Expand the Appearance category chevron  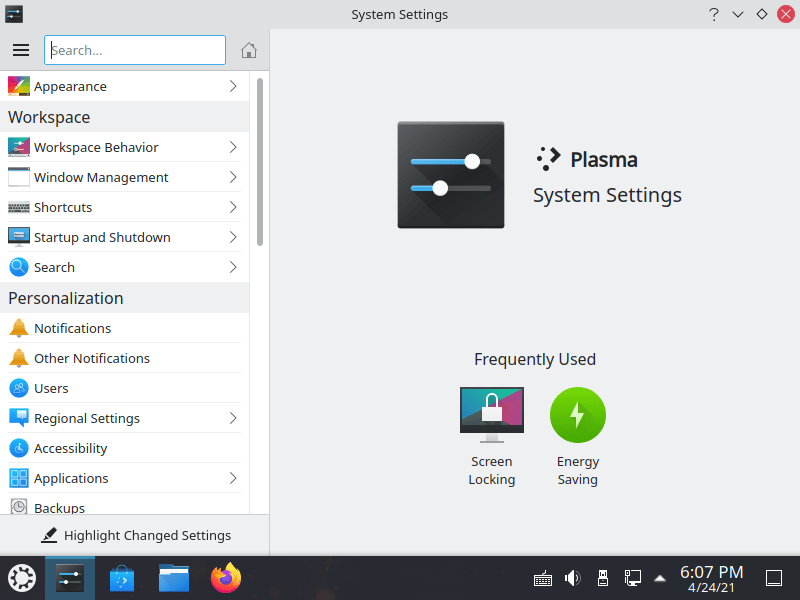[233, 86]
